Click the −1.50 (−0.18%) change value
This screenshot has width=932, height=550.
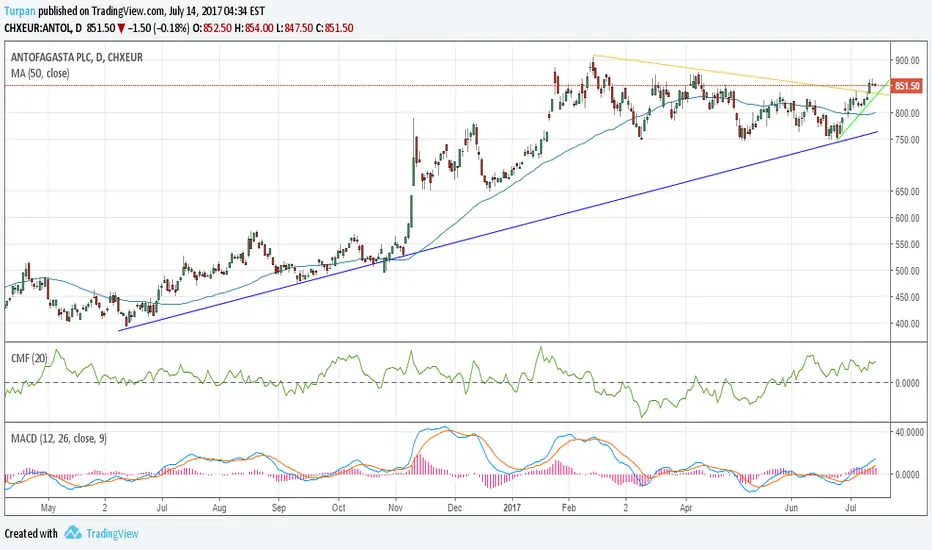pos(159,28)
